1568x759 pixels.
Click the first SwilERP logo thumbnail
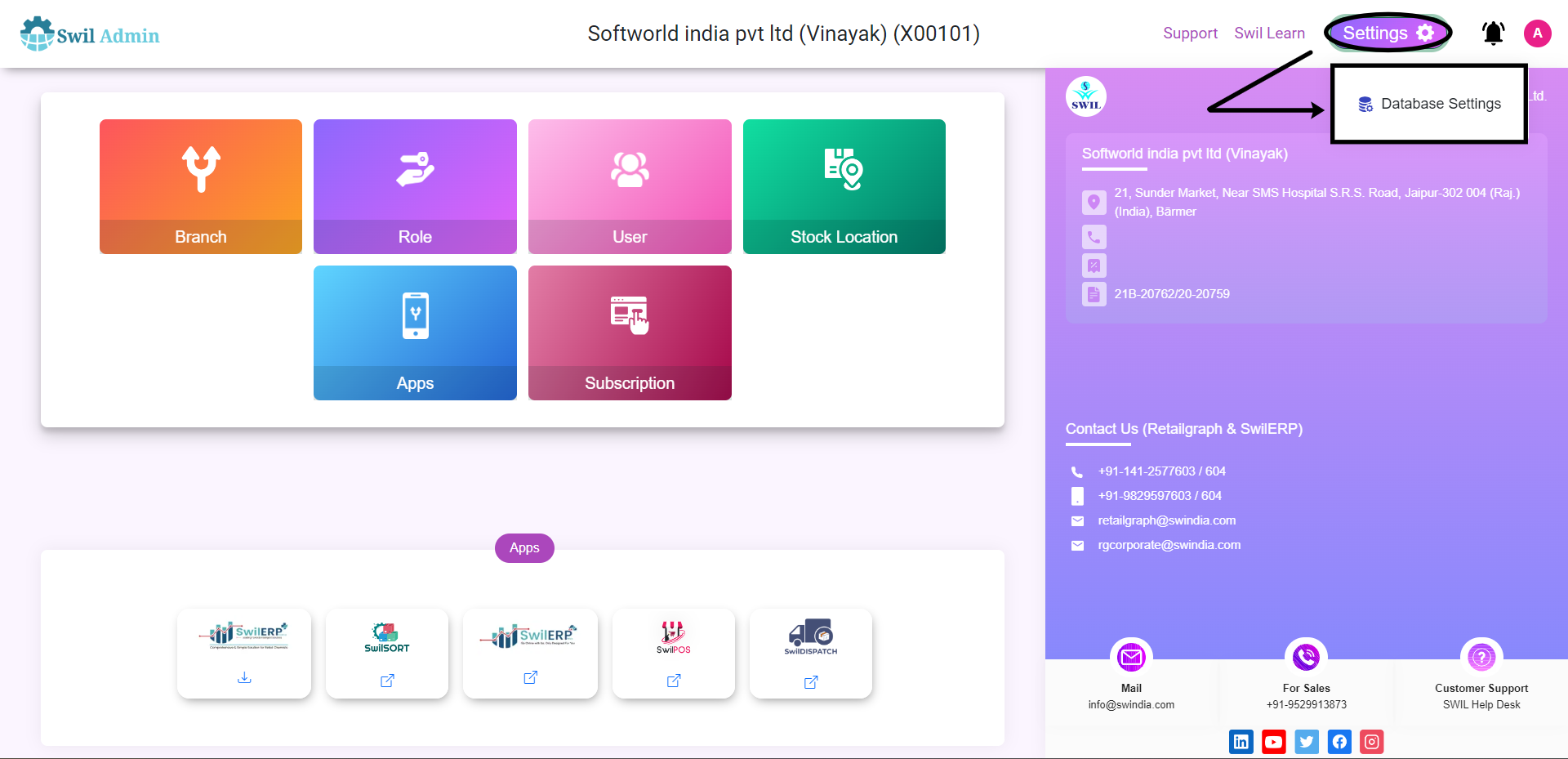(x=244, y=635)
